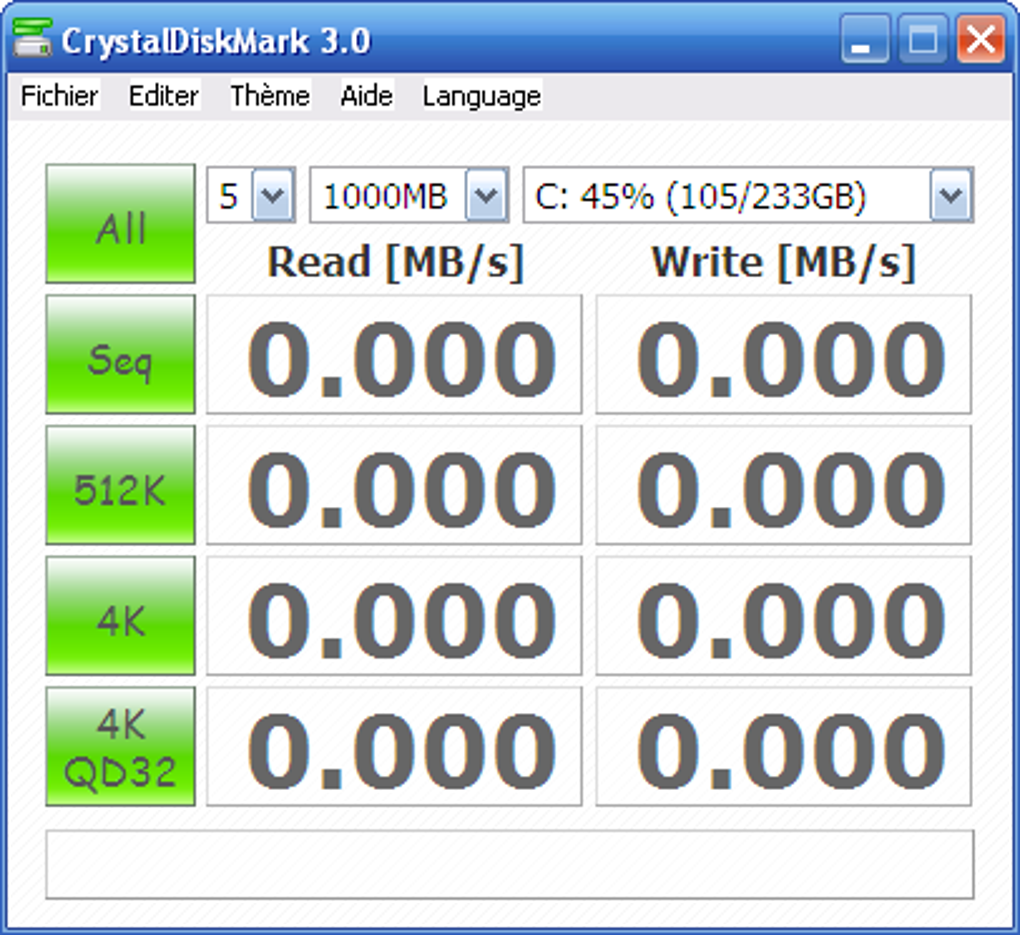Click the Read [MB/s] column header

click(x=396, y=263)
